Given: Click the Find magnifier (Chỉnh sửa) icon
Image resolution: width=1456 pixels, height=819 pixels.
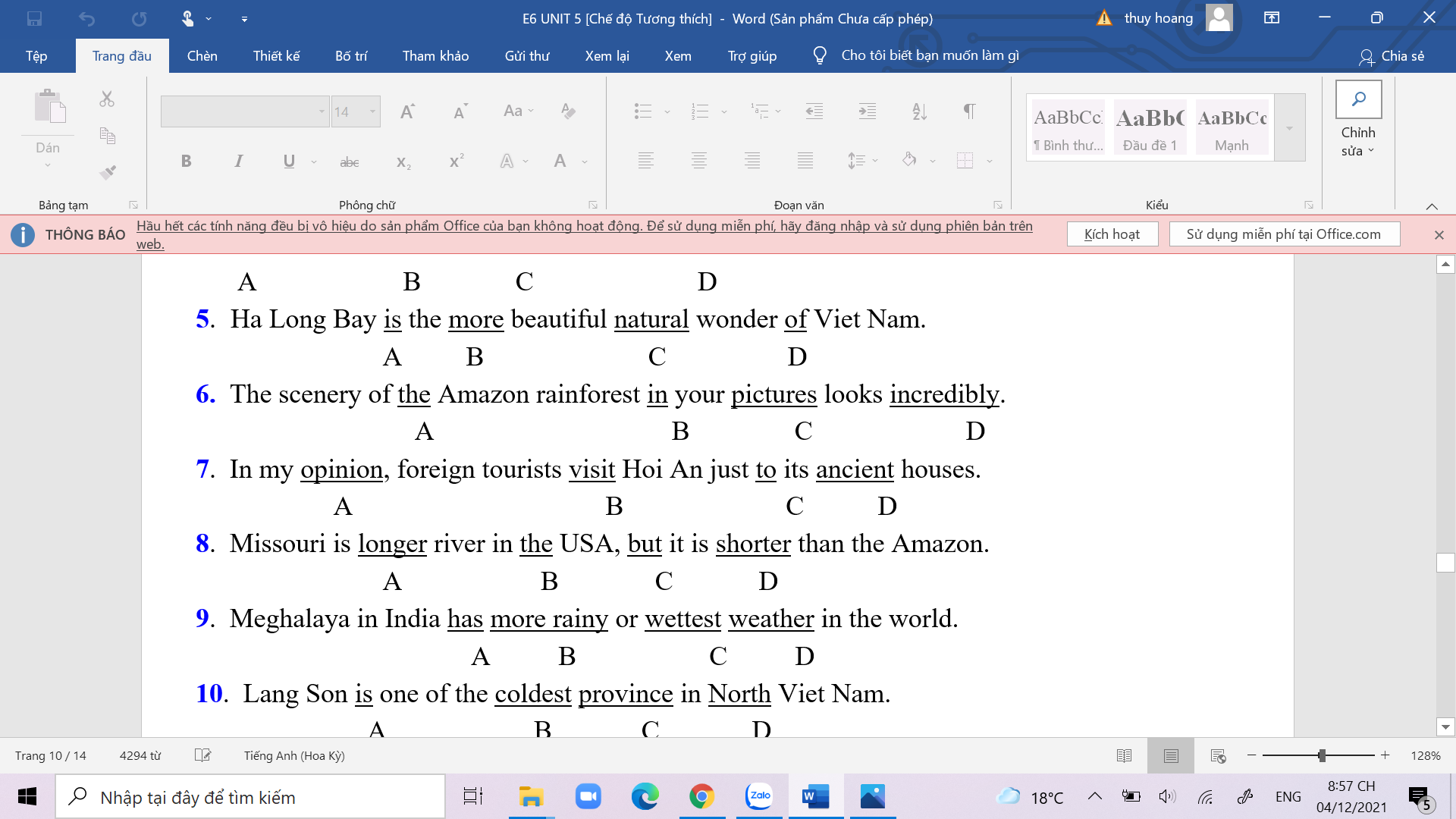Looking at the screenshot, I should [x=1358, y=99].
